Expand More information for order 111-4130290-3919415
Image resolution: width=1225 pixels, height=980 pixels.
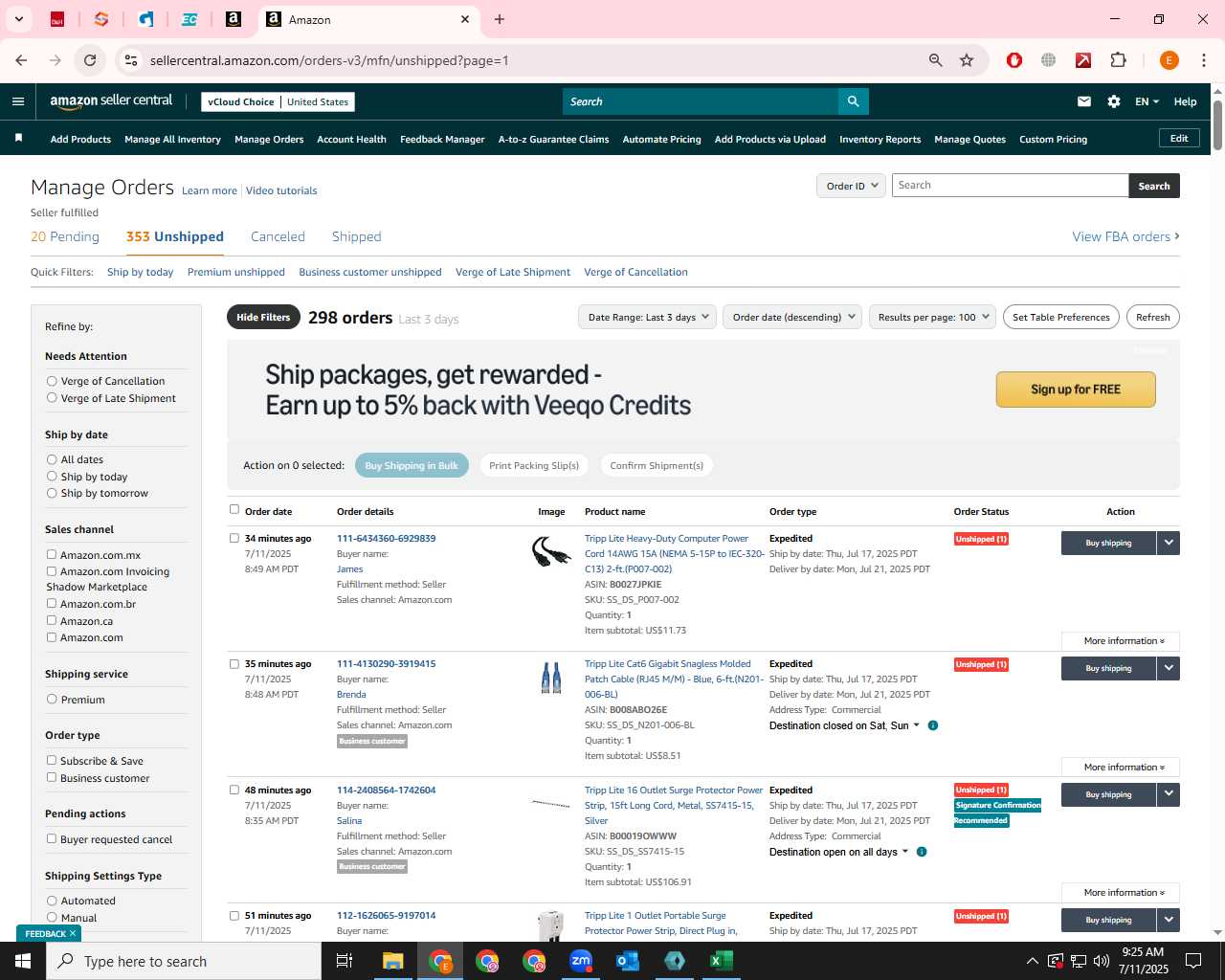1121,768
